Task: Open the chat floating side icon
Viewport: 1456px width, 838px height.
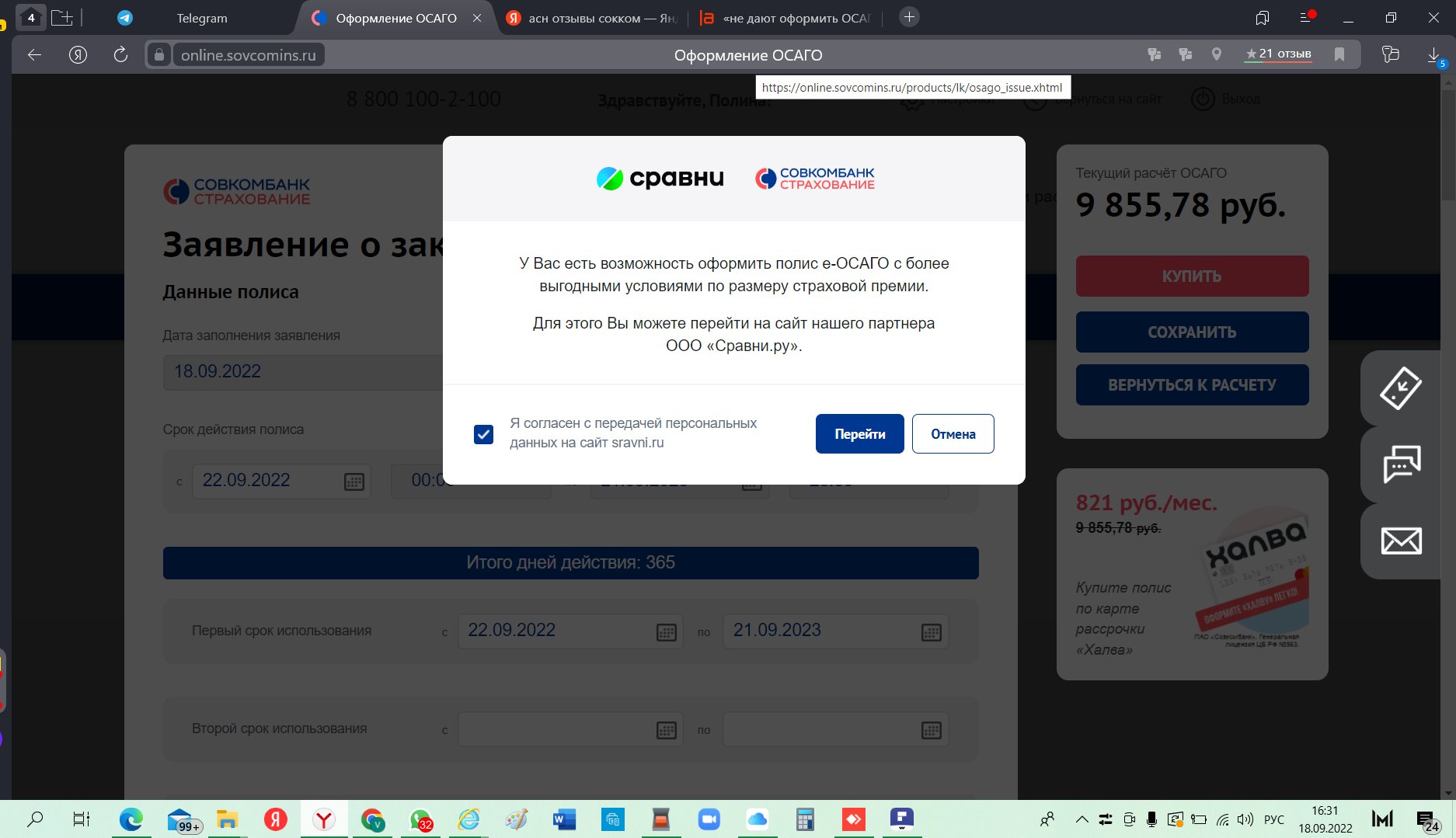Action: pyautogui.click(x=1402, y=464)
